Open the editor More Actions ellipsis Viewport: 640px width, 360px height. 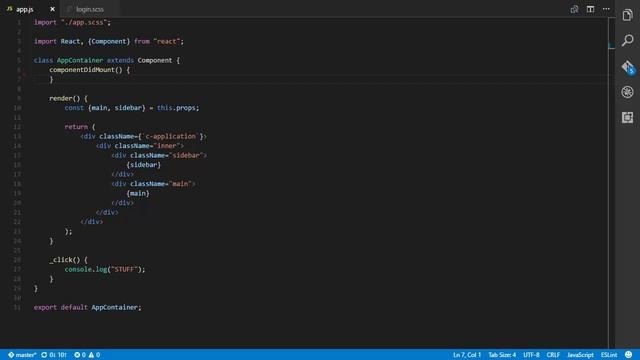tap(606, 9)
